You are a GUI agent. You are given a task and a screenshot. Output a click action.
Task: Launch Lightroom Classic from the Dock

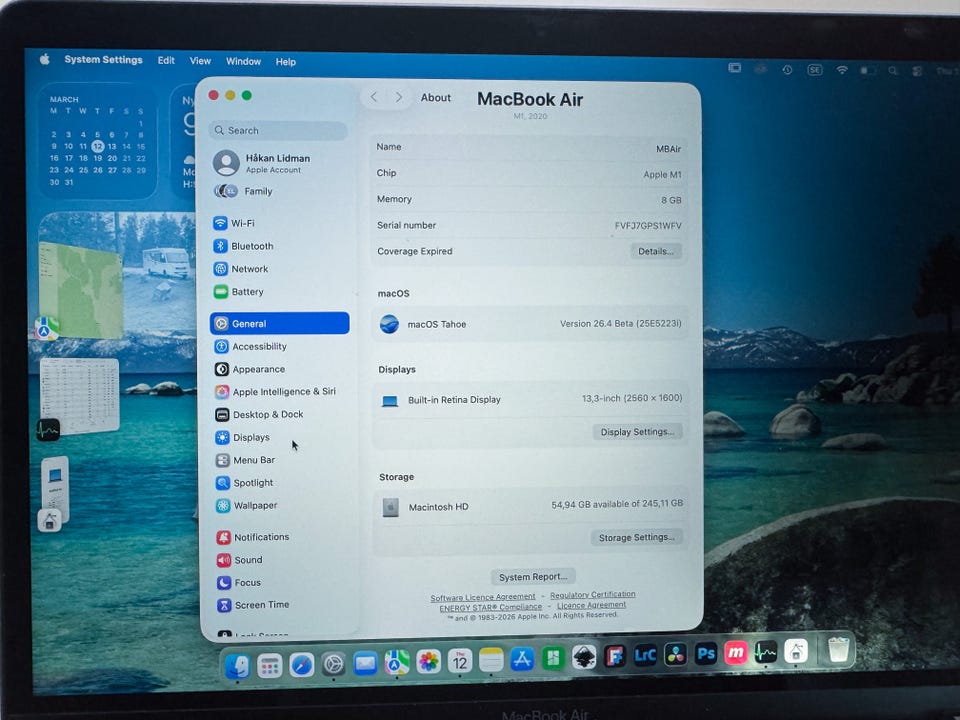click(645, 656)
